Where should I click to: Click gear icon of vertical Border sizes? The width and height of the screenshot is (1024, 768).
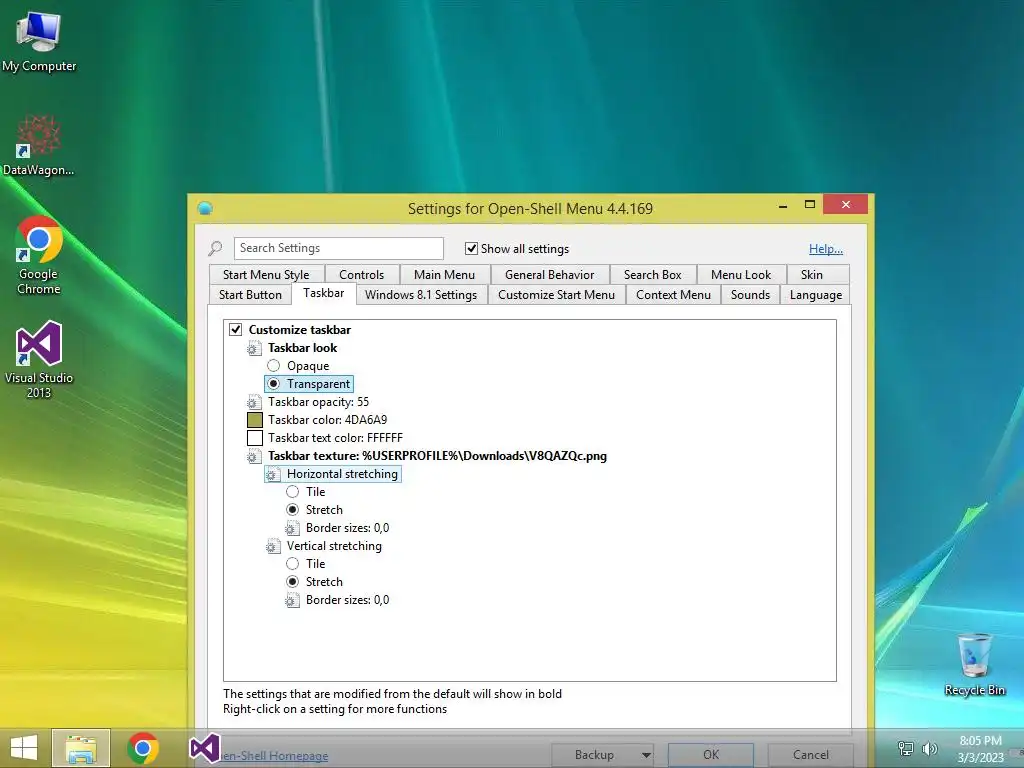tap(292, 600)
